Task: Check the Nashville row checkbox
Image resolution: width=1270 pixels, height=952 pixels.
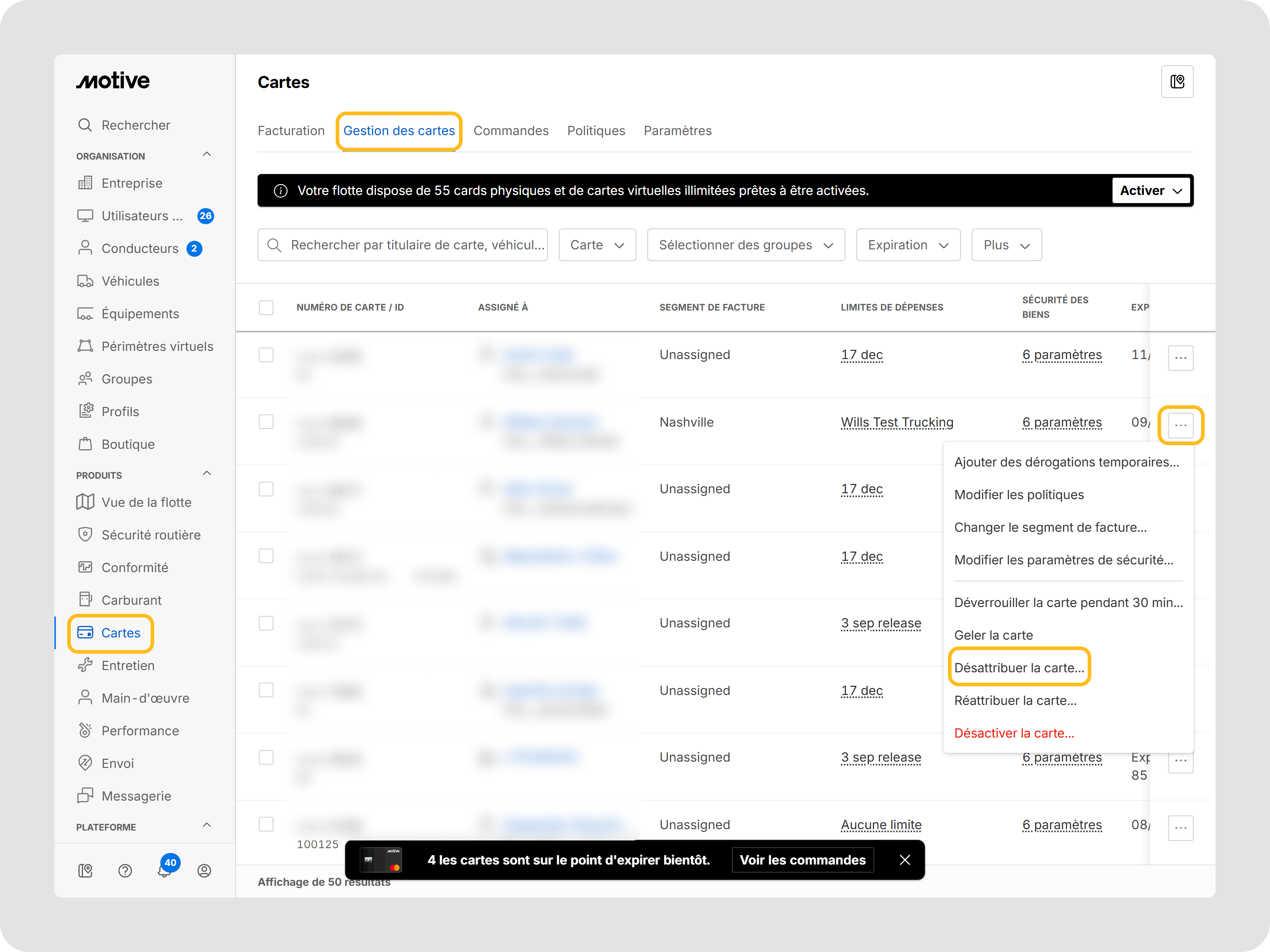Action: (x=266, y=422)
